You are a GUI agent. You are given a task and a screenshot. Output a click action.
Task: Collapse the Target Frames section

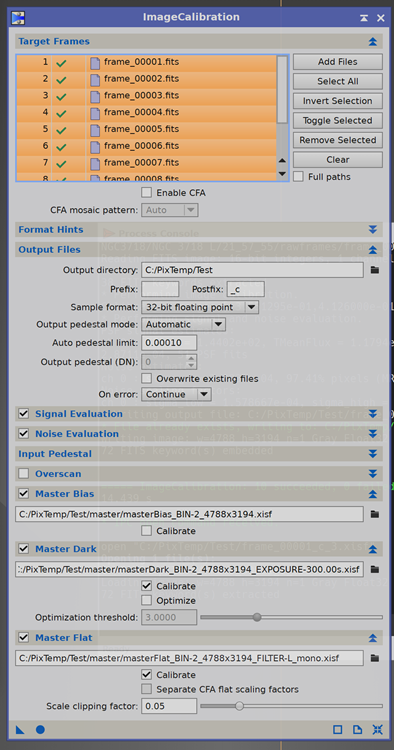pos(373,42)
